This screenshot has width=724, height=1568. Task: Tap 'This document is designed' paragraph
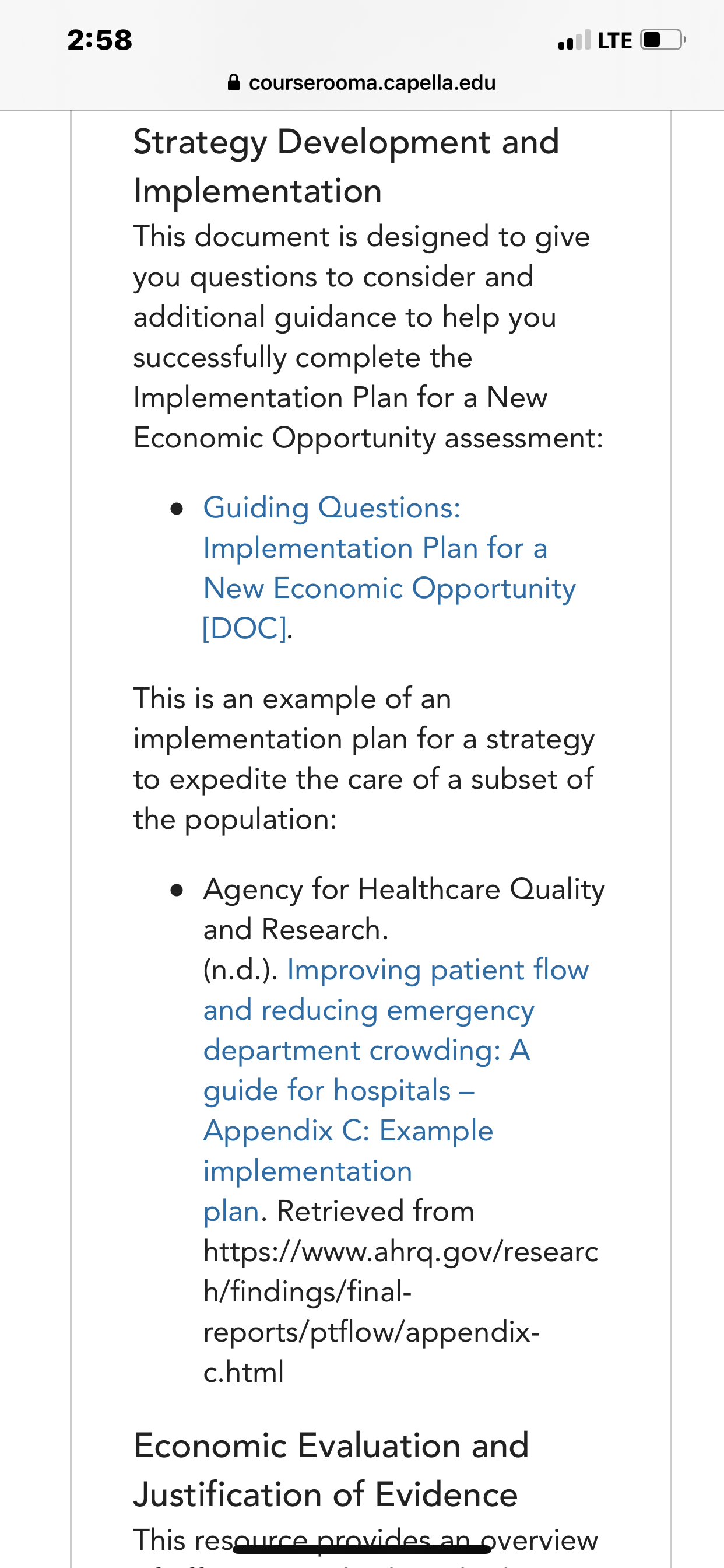[368, 337]
